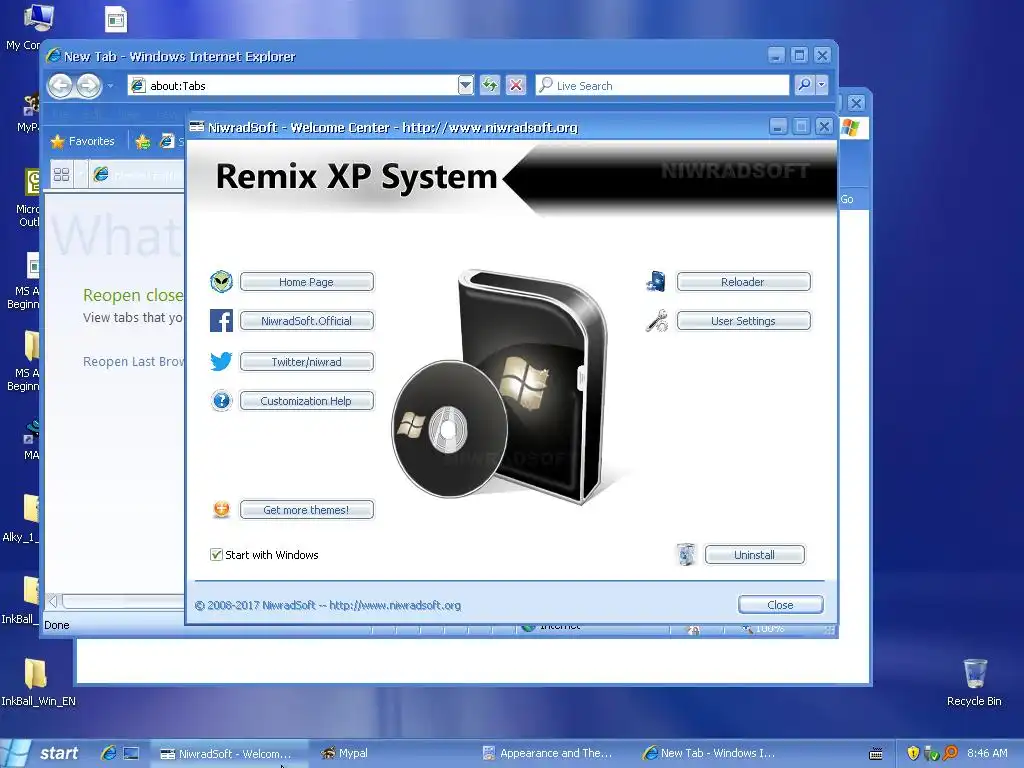Click the Facebook logo icon
The width and height of the screenshot is (1024, 768).
(221, 321)
